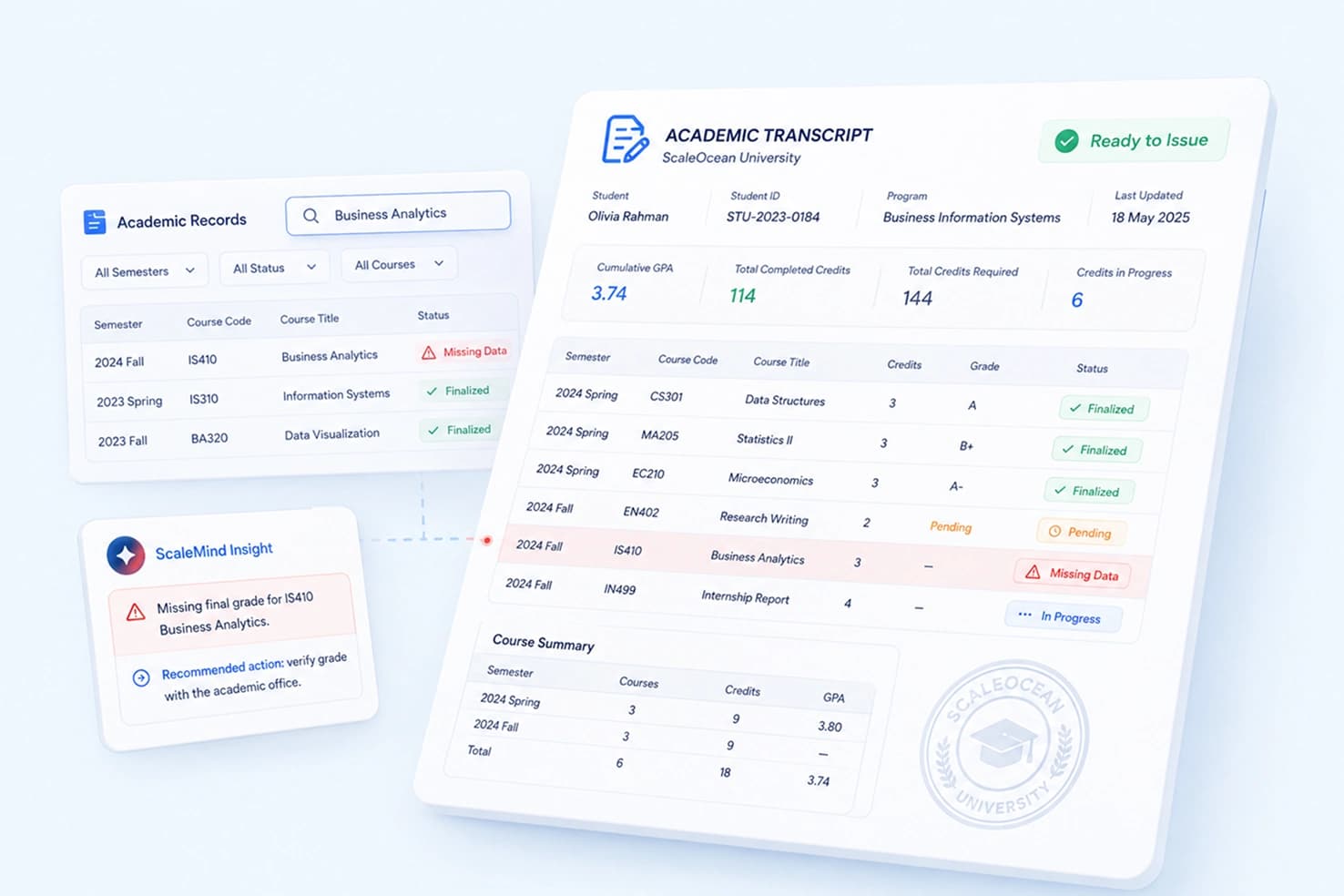Click the red warning triangle in ScaleMind Insight
Viewport: 1344px width, 896px height.
(x=136, y=612)
